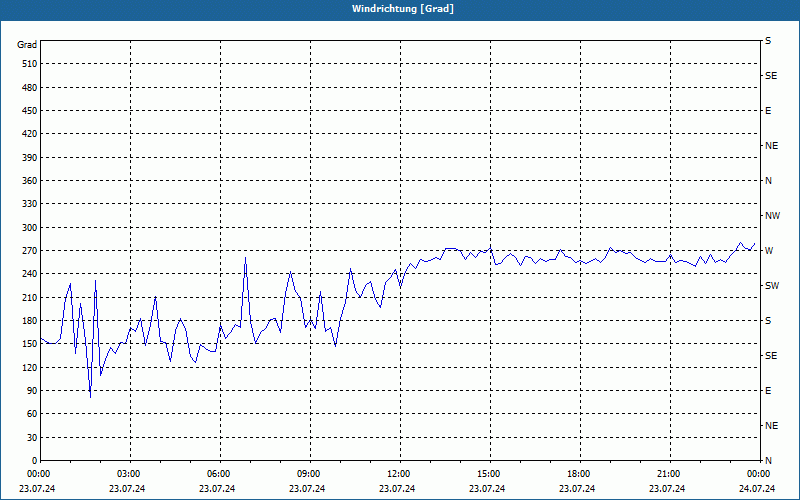Select the W compass label on the right axis
Viewport: 800px width, 500px height.
[769, 251]
